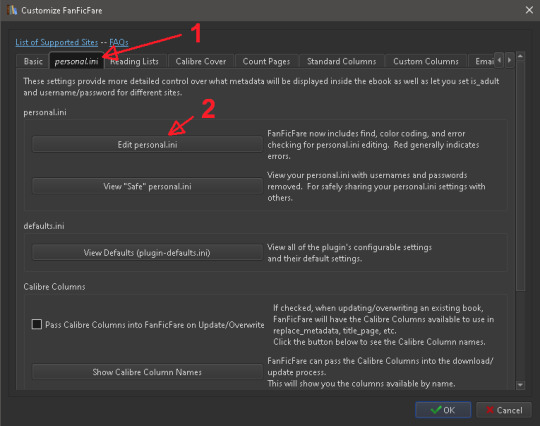The image size is (540, 426).
Task: Switch to the Basic tab
Action: pos(33,61)
